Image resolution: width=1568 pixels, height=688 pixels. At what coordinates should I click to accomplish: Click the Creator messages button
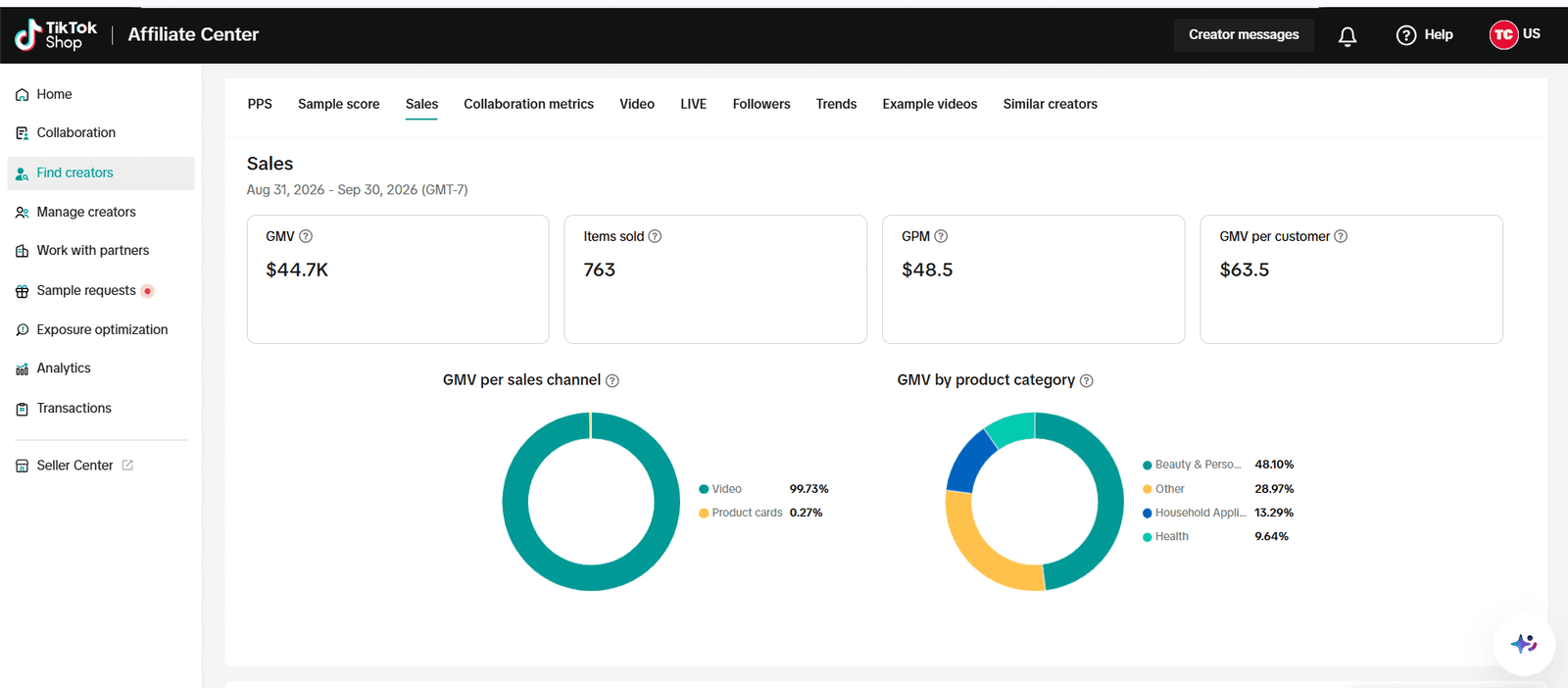click(x=1244, y=35)
